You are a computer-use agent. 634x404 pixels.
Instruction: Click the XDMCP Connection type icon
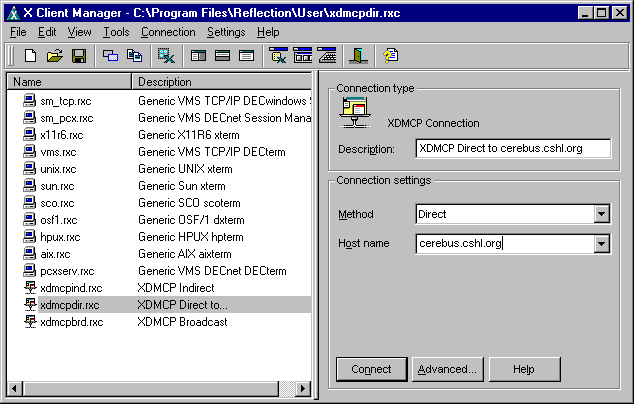pos(355,112)
